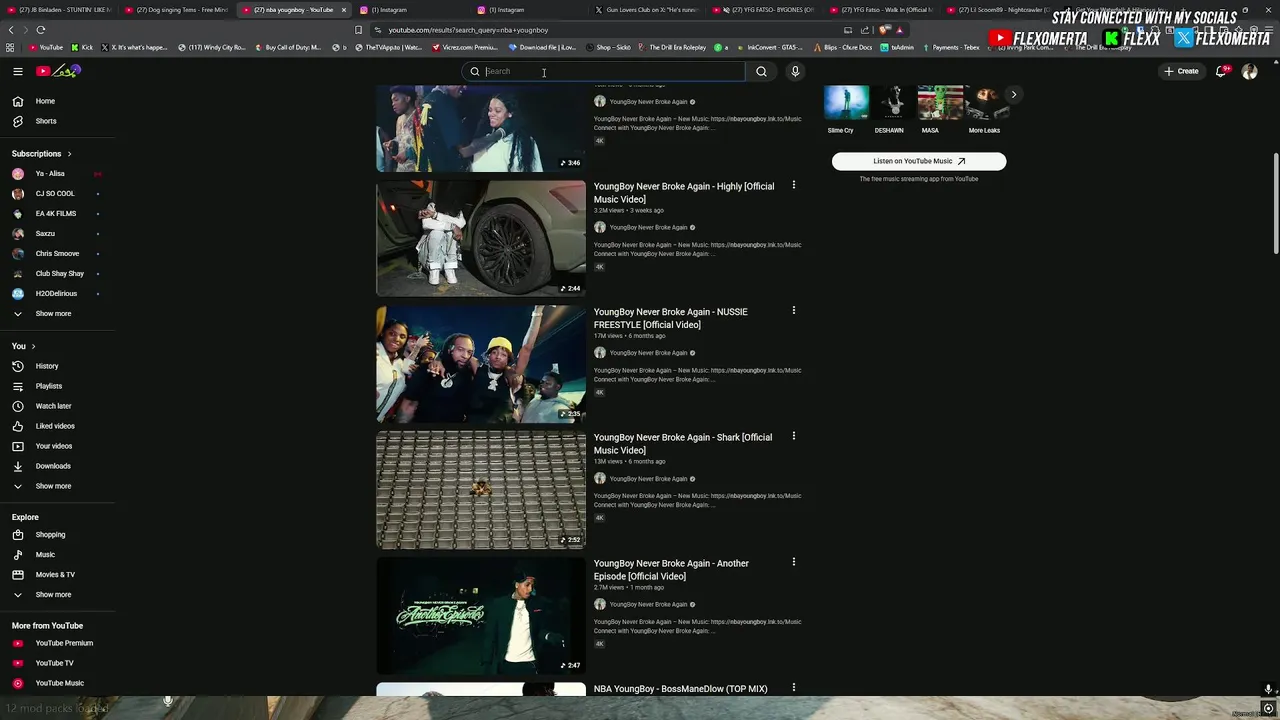The height and width of the screenshot is (720, 1280).
Task: Open YouTube Music sidebar link
Action: (x=58, y=683)
